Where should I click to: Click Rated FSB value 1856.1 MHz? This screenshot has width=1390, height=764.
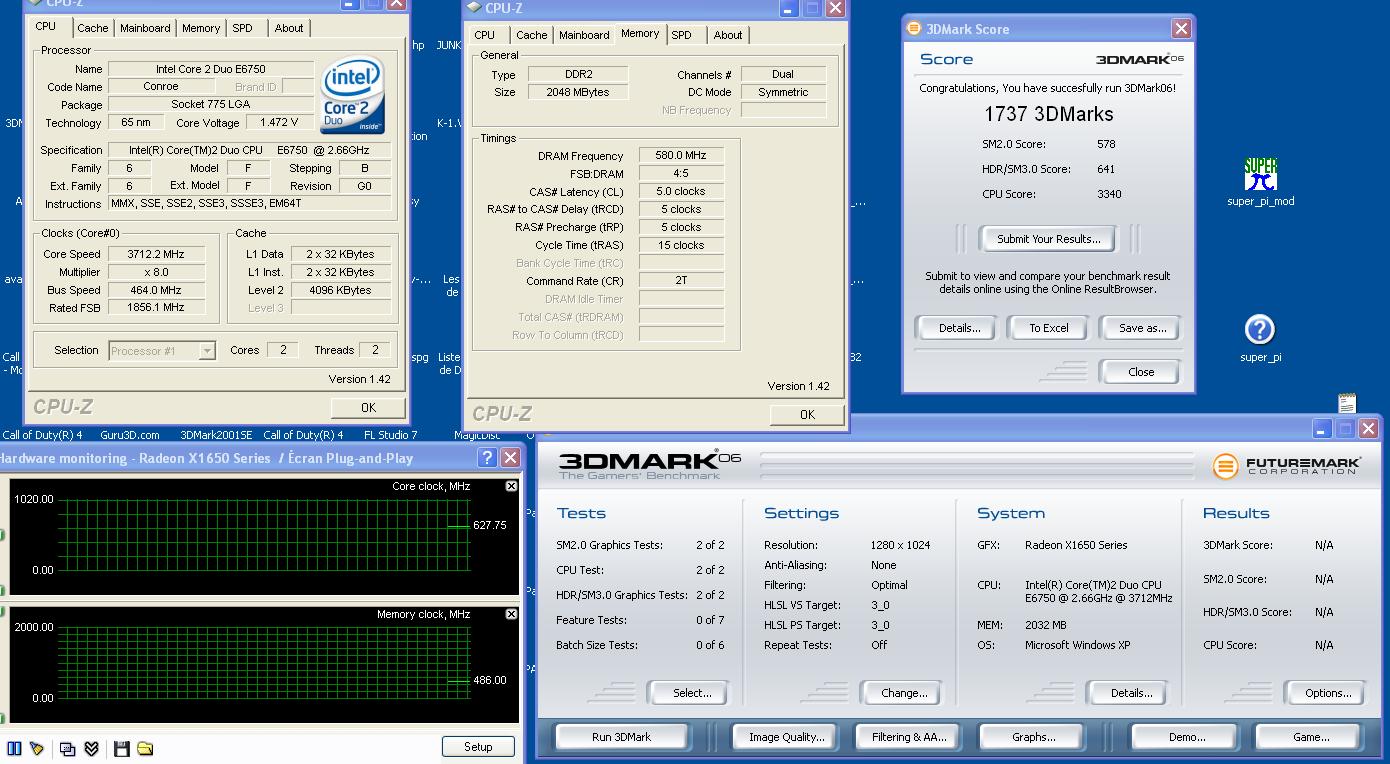[x=156, y=308]
